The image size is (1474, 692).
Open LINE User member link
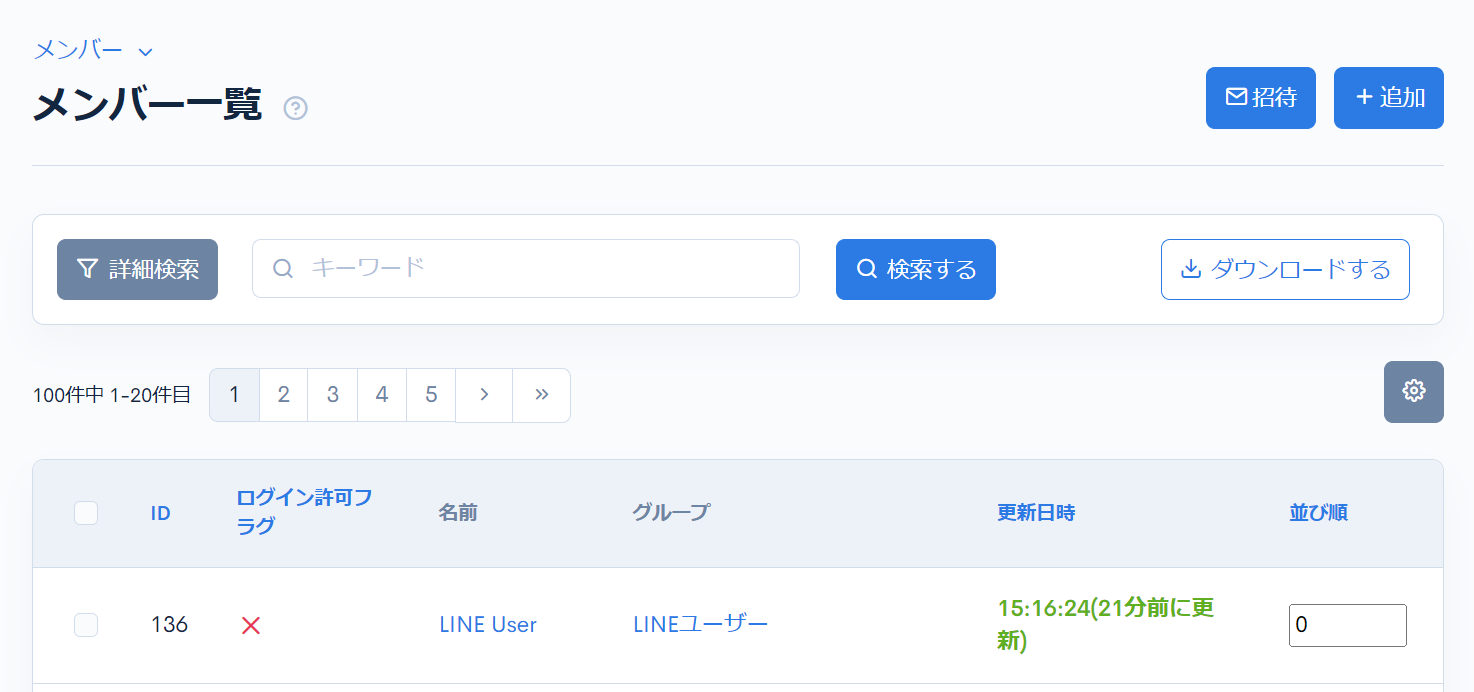(488, 625)
